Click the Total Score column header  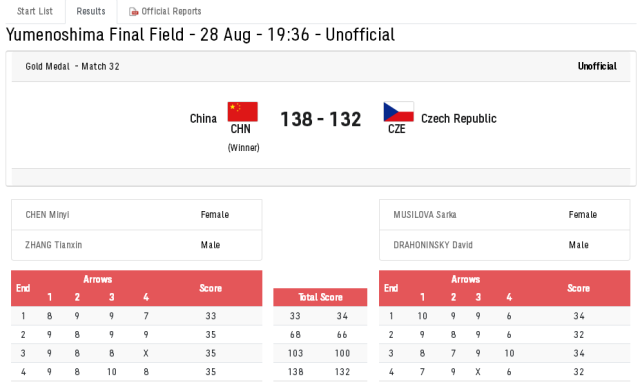point(320,297)
